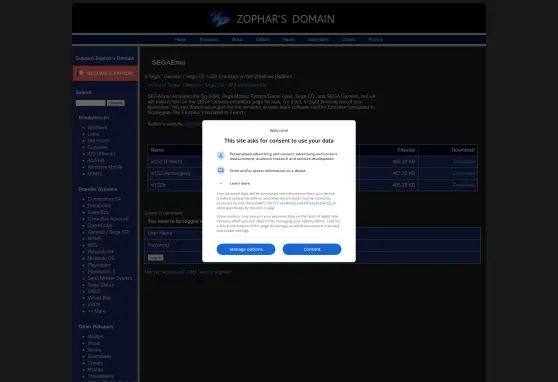Click Download link for v0.52b
This screenshot has height=382, width=558.
click(x=464, y=185)
